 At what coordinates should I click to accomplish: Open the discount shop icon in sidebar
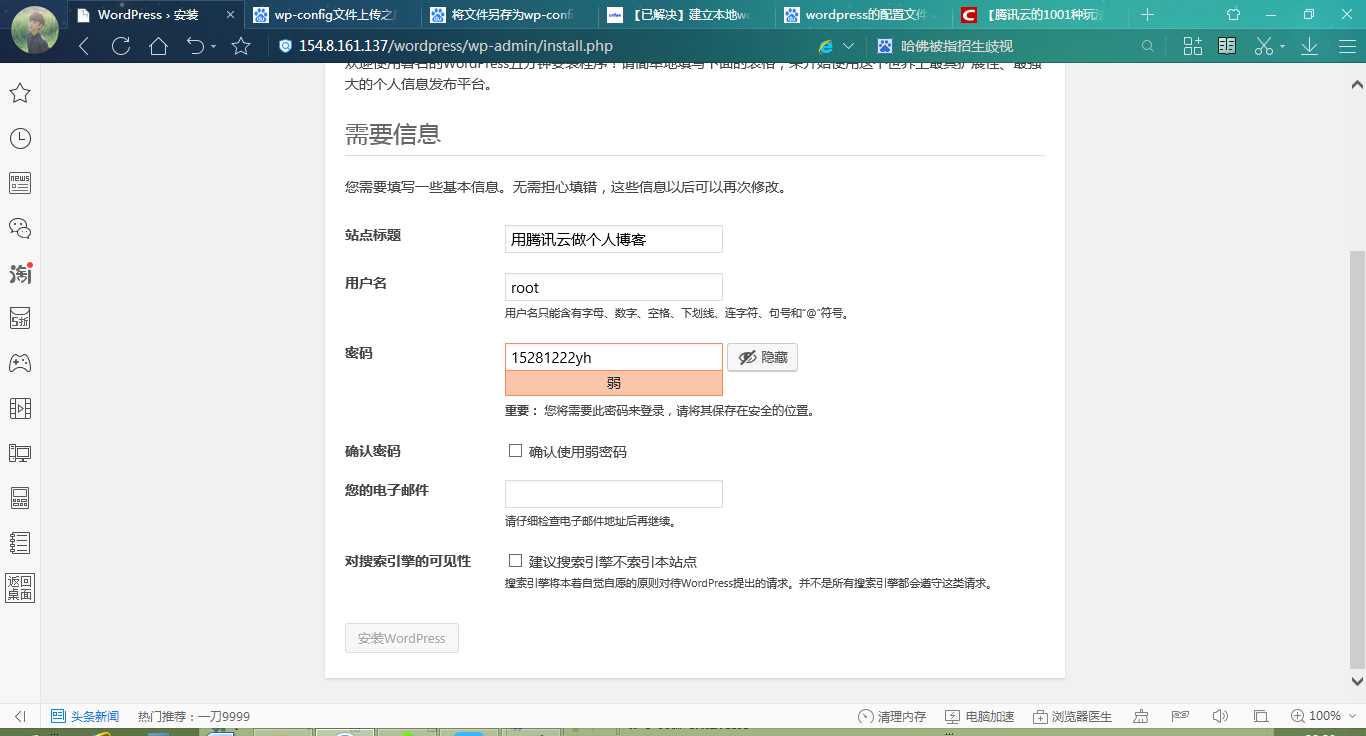(19, 318)
